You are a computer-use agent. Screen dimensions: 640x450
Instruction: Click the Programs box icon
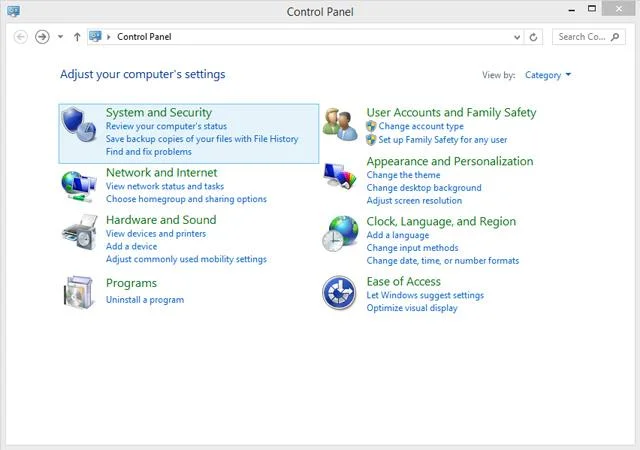click(79, 292)
